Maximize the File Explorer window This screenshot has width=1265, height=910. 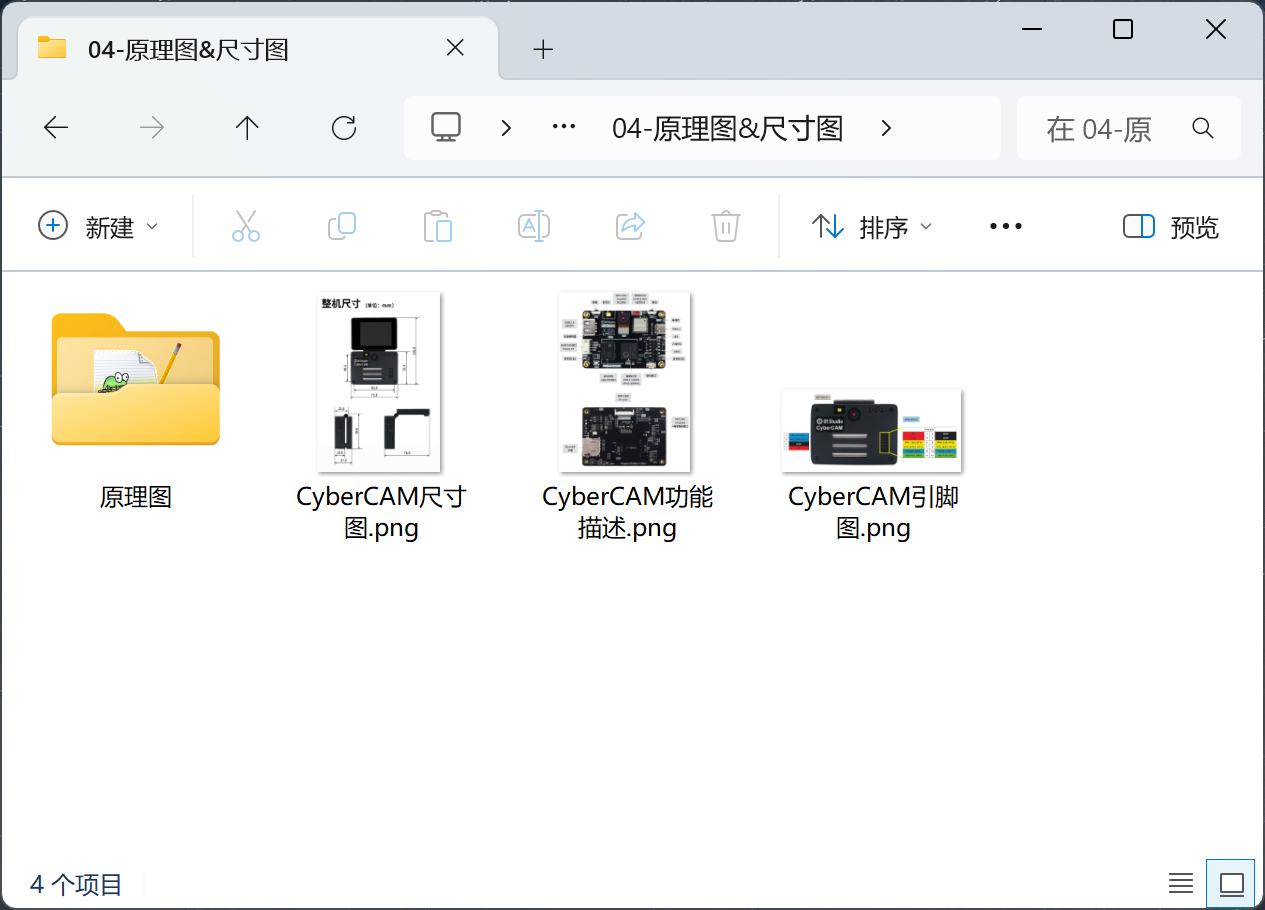click(x=1123, y=30)
